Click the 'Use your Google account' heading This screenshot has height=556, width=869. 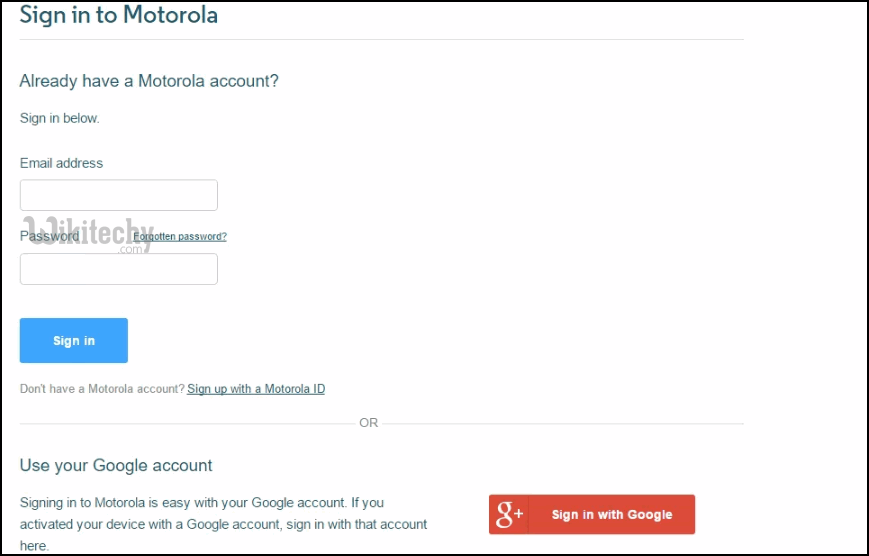(x=116, y=465)
